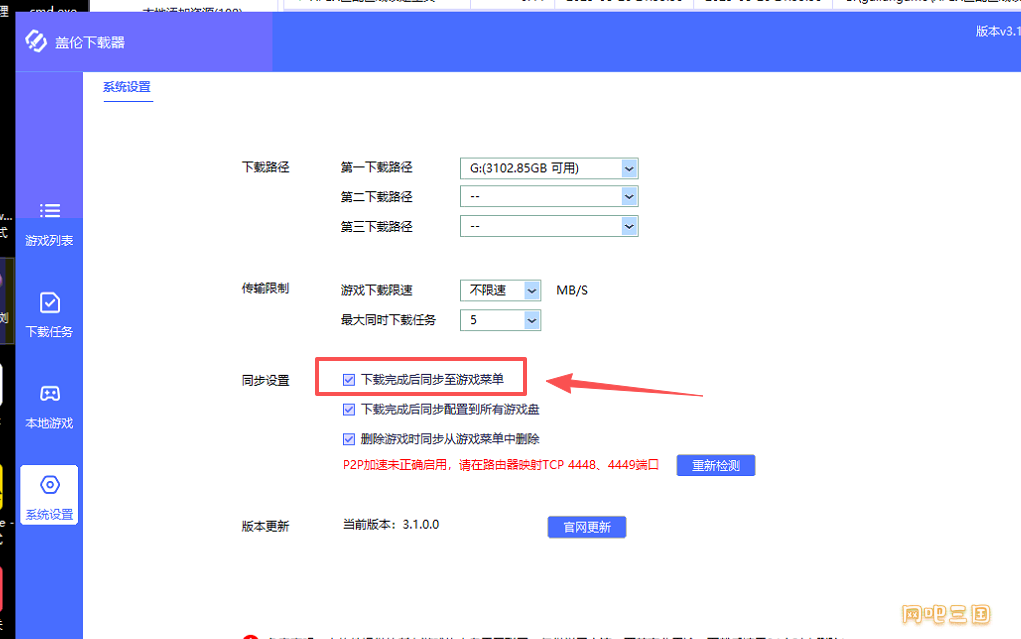Open 下载任务 via its checkmark icon
1021x639 pixels.
pos(49,303)
